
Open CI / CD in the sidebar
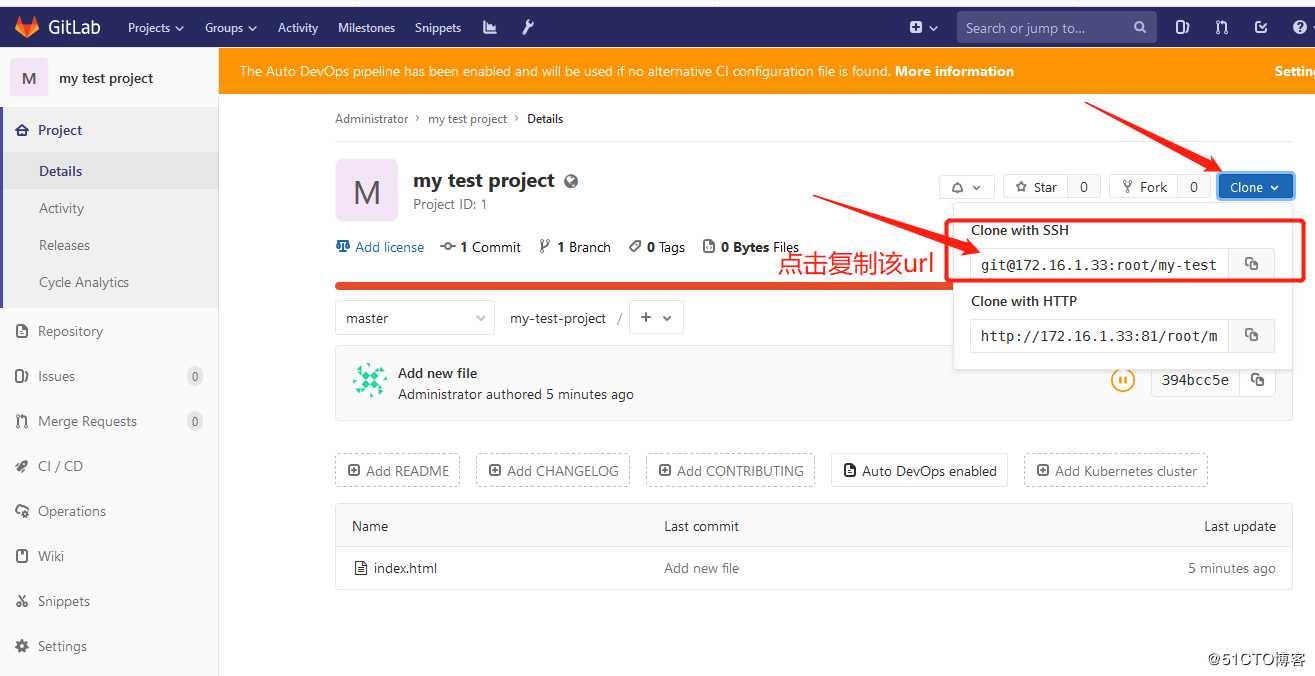pos(109,466)
